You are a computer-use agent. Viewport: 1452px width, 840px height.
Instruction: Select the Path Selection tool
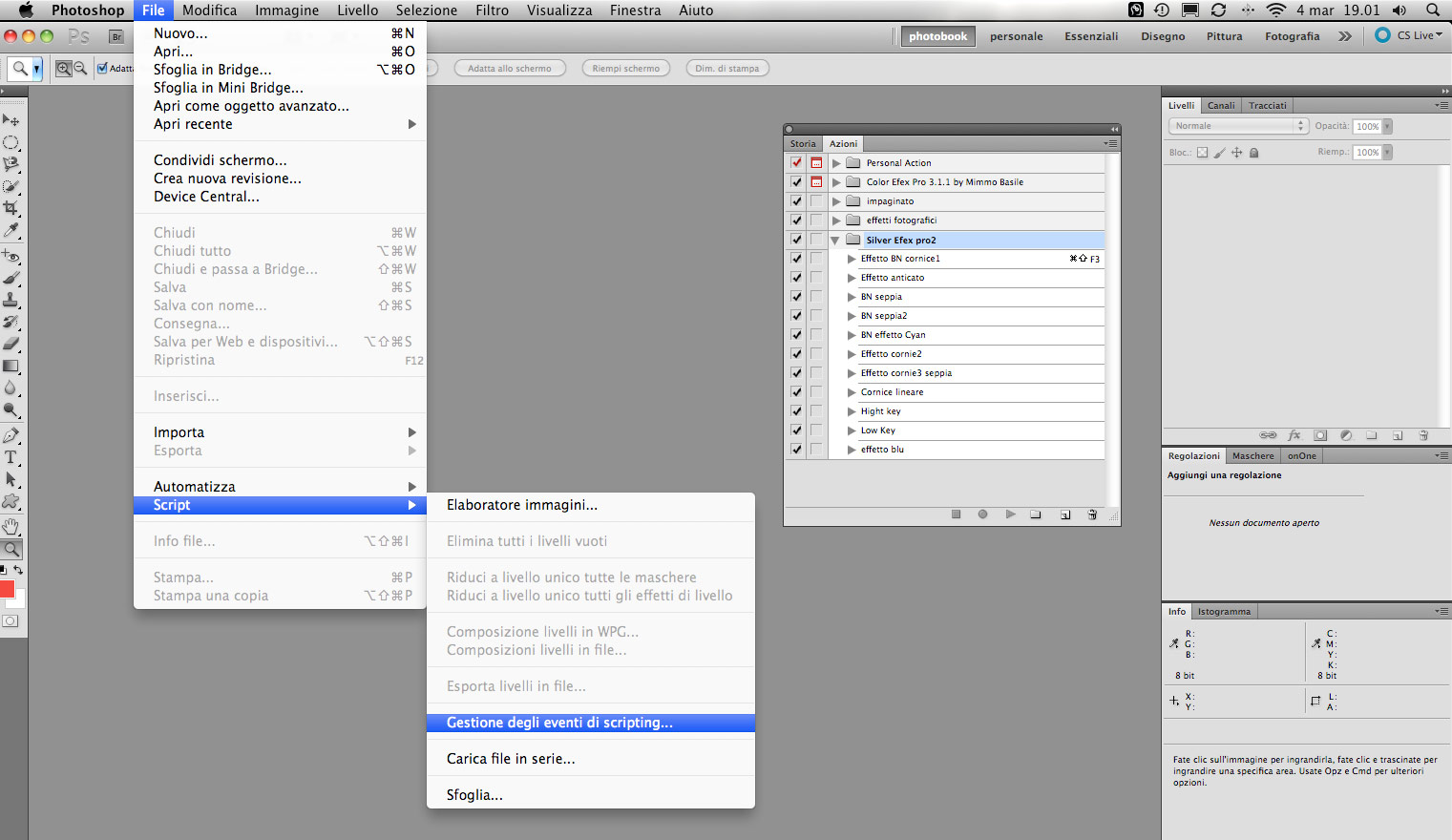click(x=11, y=479)
